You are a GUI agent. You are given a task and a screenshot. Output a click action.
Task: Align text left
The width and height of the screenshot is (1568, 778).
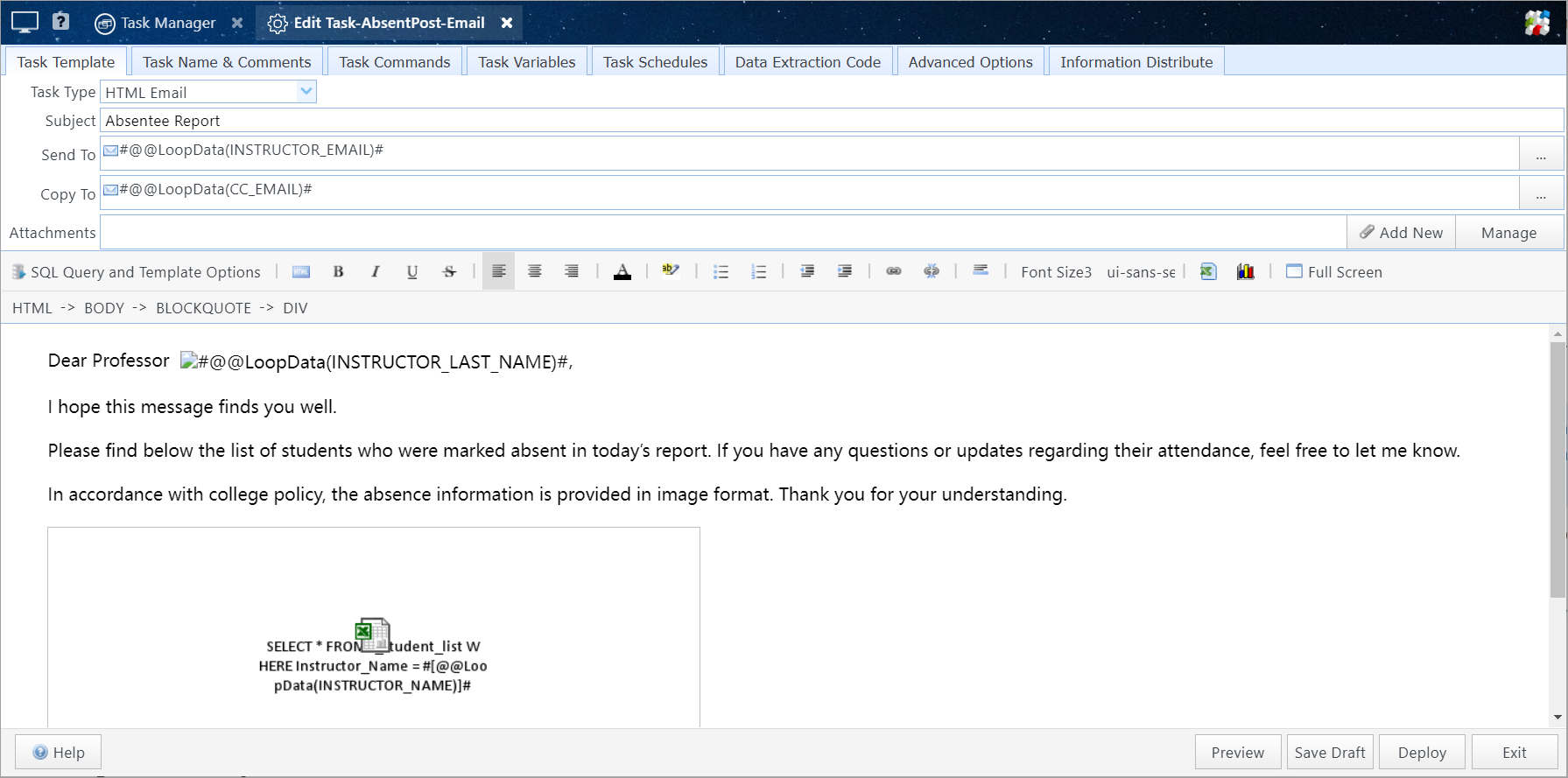pos(498,271)
